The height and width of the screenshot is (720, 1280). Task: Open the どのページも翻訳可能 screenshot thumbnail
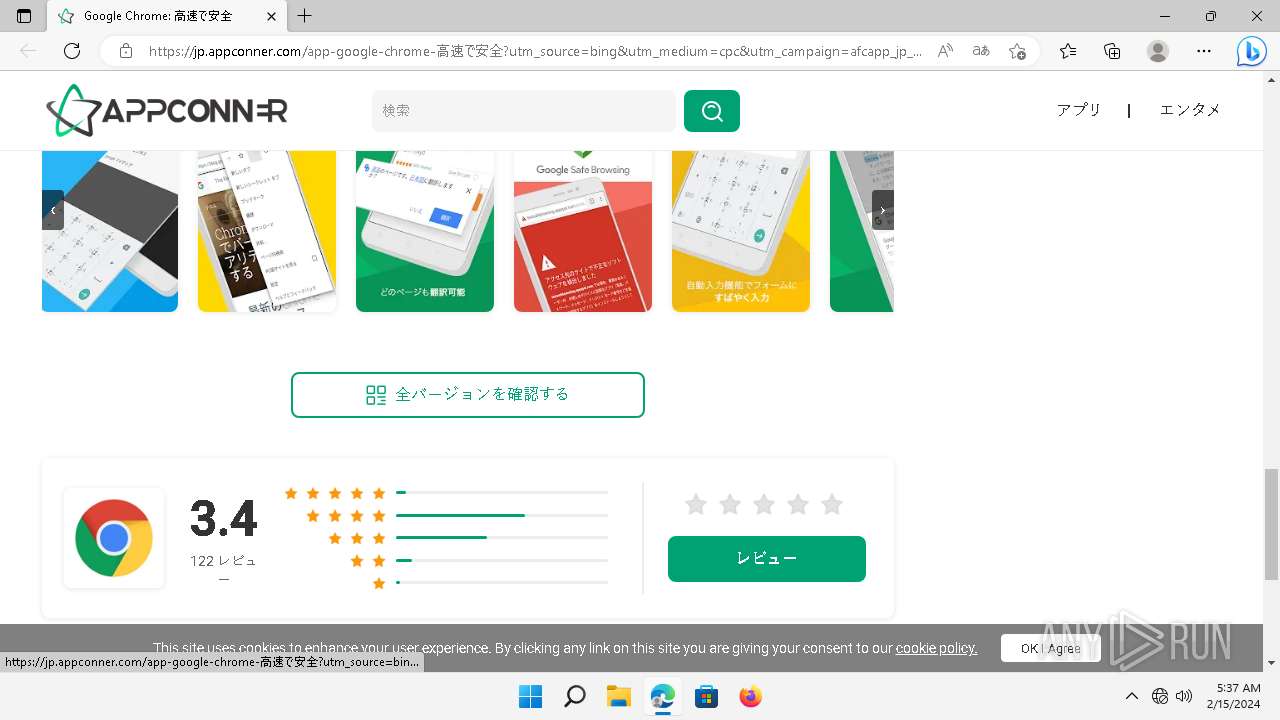pos(425,231)
